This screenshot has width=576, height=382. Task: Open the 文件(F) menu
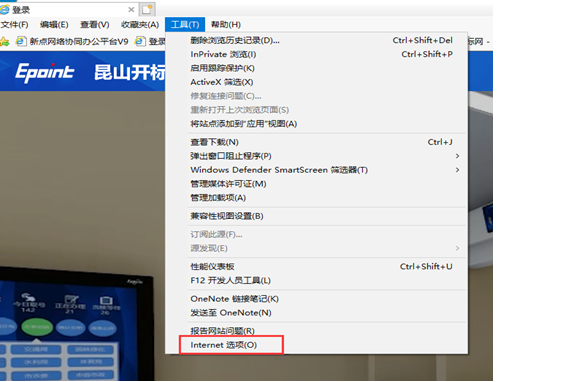[14, 25]
